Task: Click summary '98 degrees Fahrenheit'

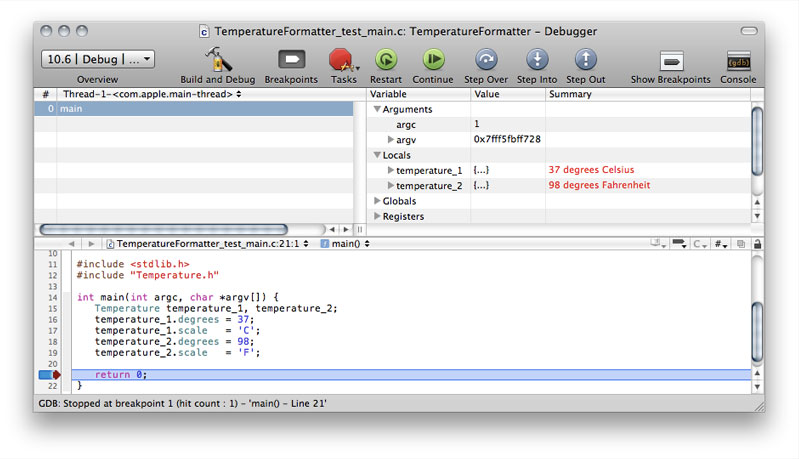Action: pos(599,185)
